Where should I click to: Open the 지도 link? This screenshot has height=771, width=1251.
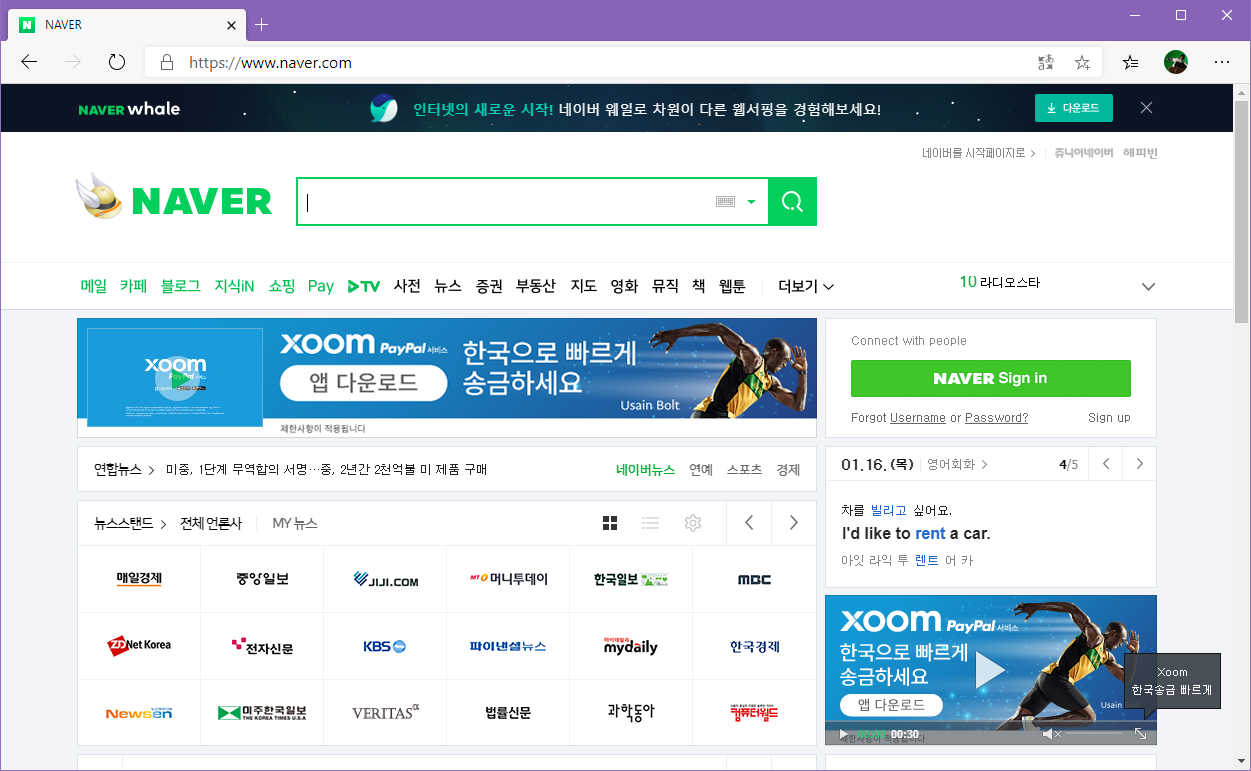tap(583, 286)
